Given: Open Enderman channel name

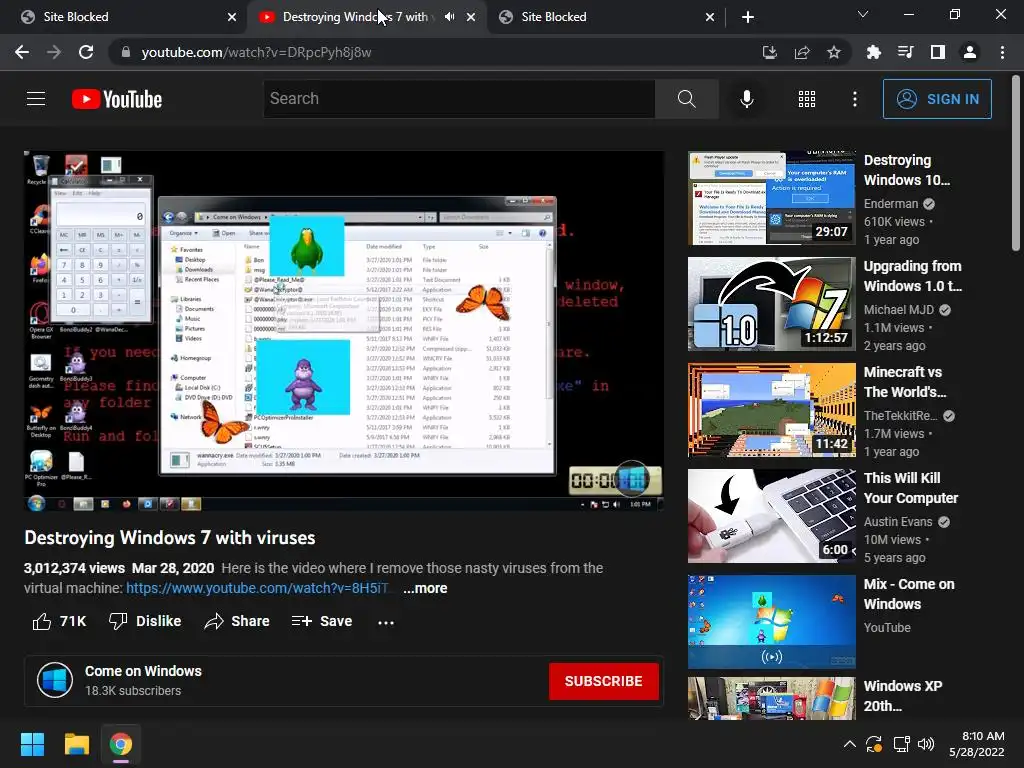Looking at the screenshot, I should [891, 204].
